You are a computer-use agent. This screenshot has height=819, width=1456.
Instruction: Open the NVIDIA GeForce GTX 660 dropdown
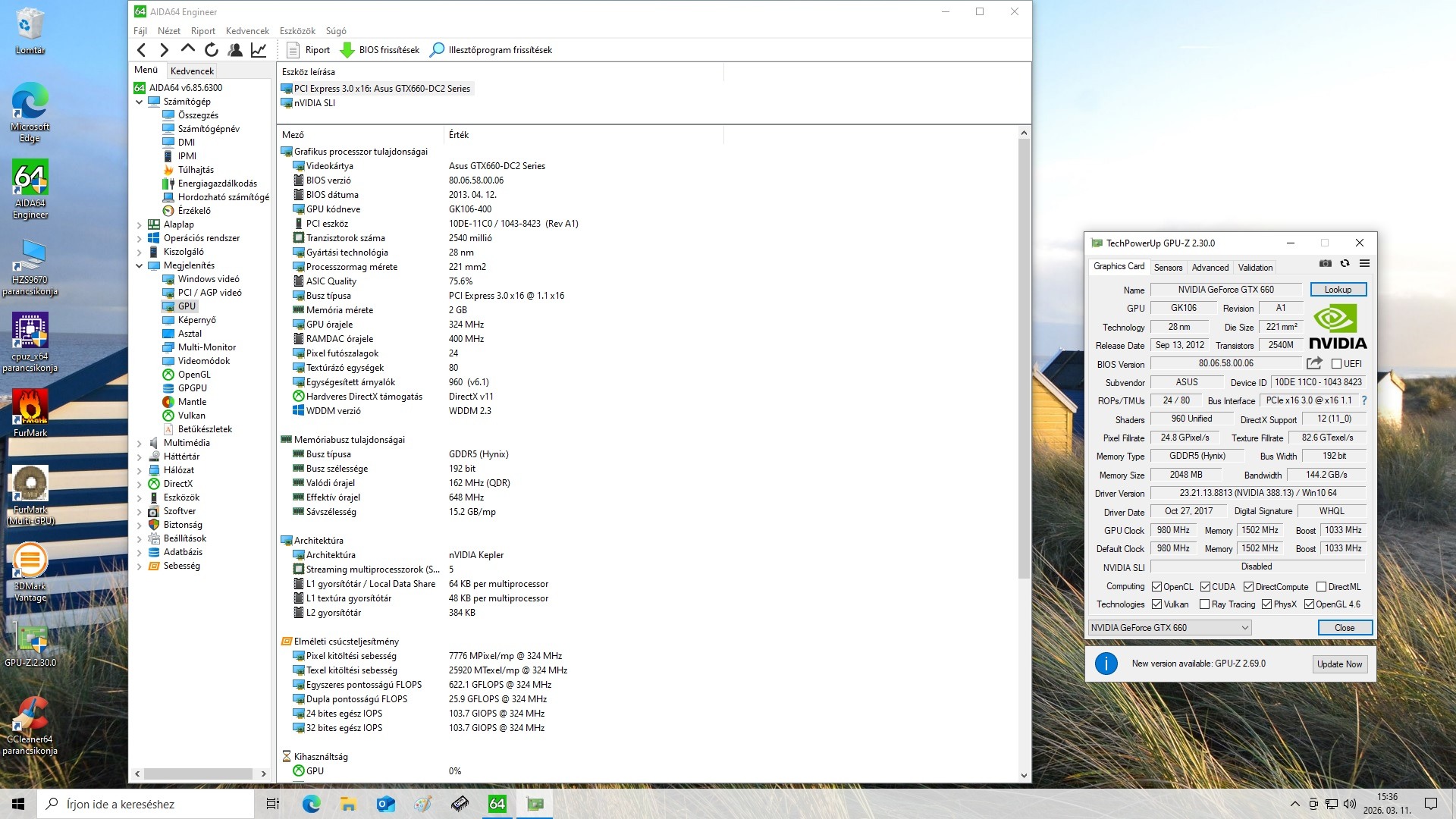coord(1169,628)
